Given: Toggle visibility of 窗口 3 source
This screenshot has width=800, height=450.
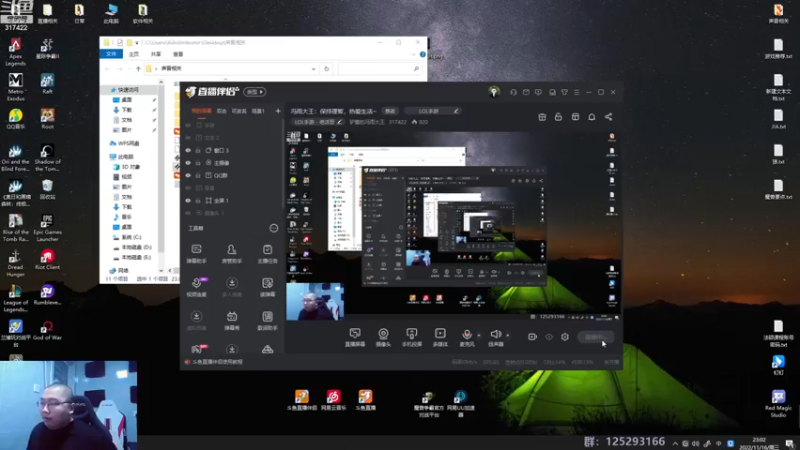Looking at the screenshot, I should (x=188, y=151).
